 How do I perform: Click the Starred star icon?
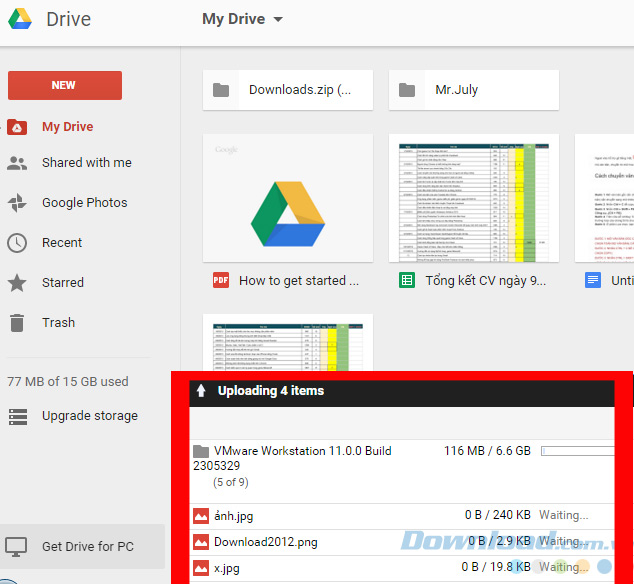[17, 282]
